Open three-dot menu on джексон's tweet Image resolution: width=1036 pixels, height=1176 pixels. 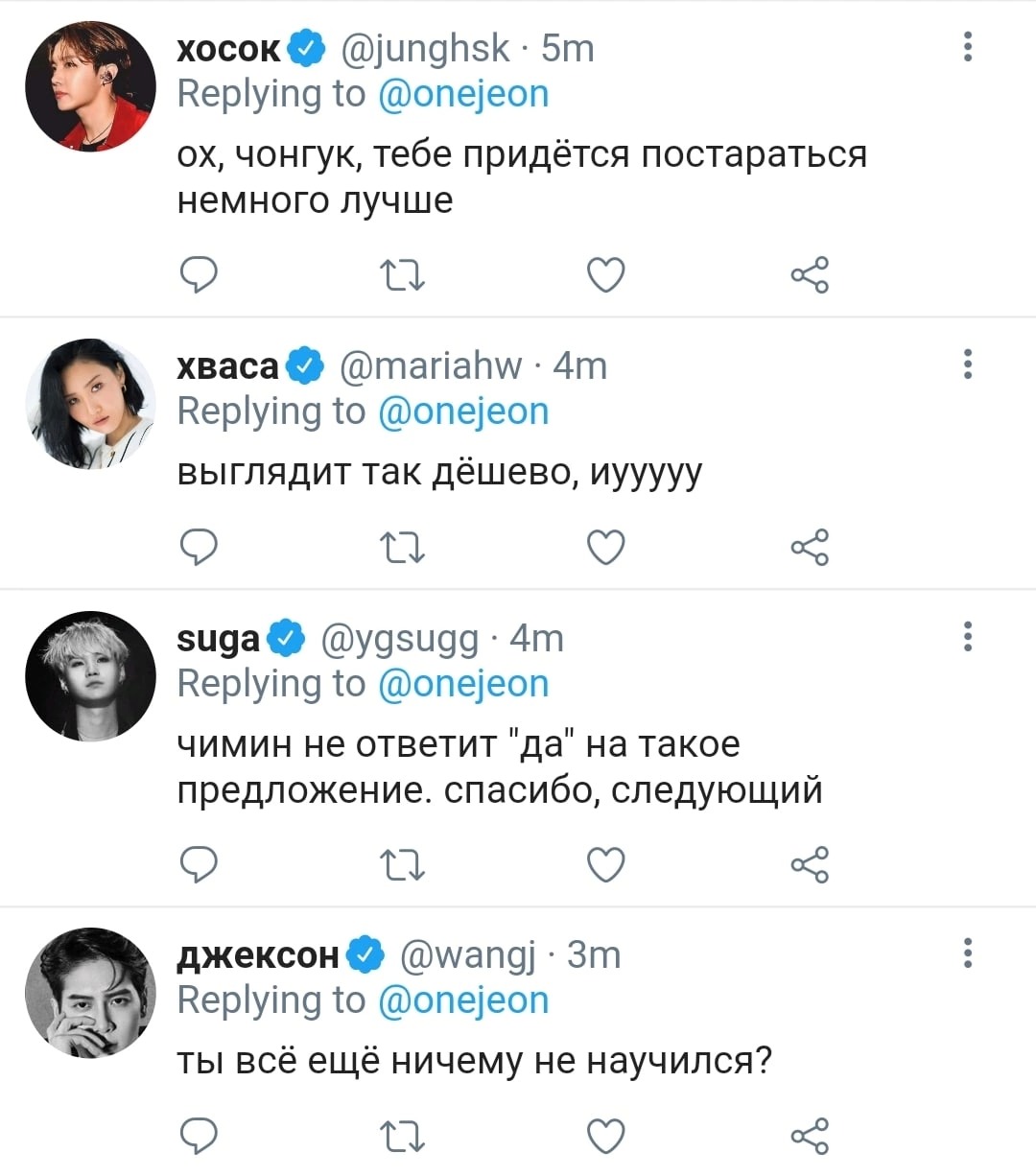tap(968, 953)
